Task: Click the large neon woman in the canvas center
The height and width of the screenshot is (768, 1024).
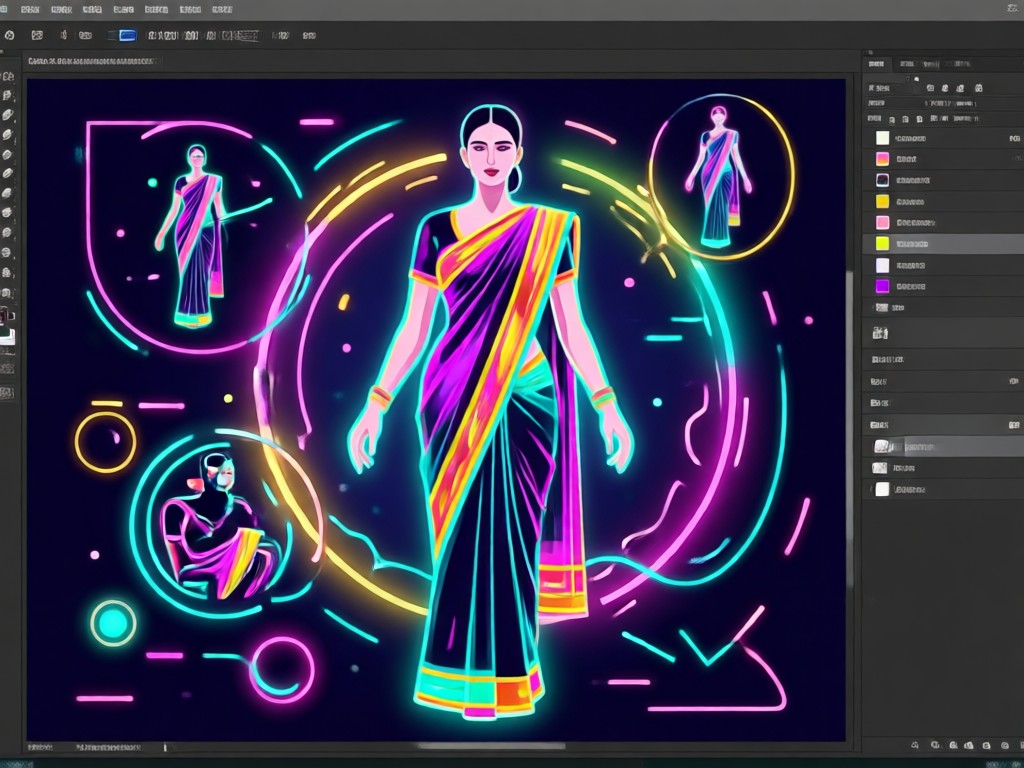Action: [491, 411]
